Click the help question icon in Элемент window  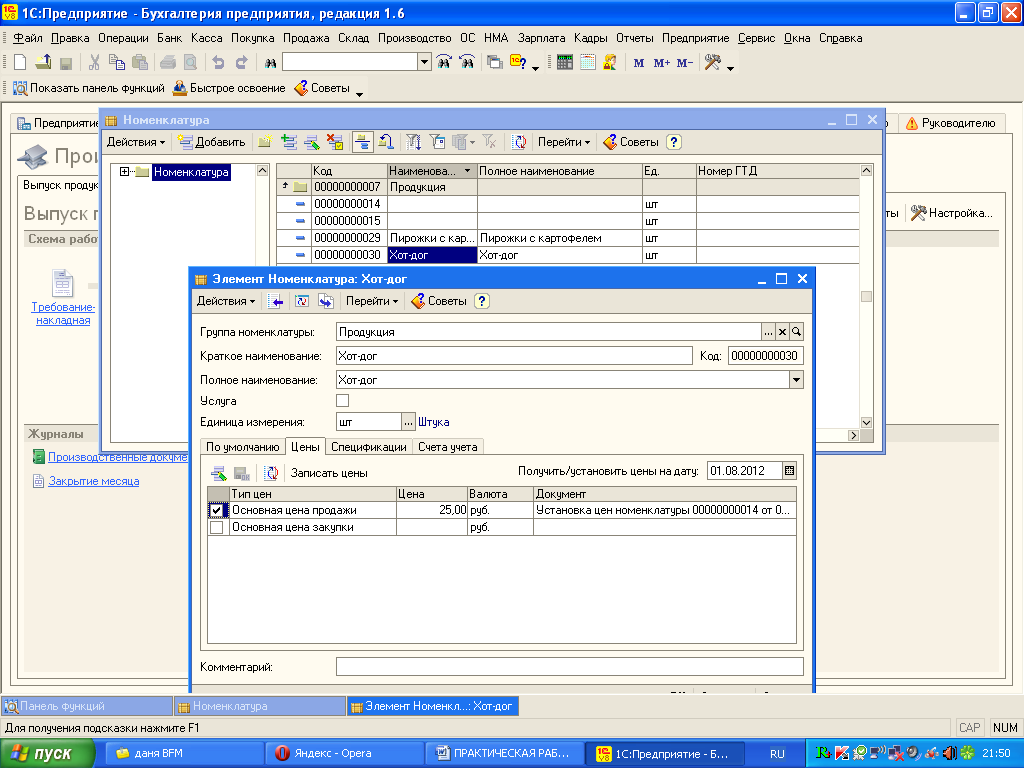[482, 301]
